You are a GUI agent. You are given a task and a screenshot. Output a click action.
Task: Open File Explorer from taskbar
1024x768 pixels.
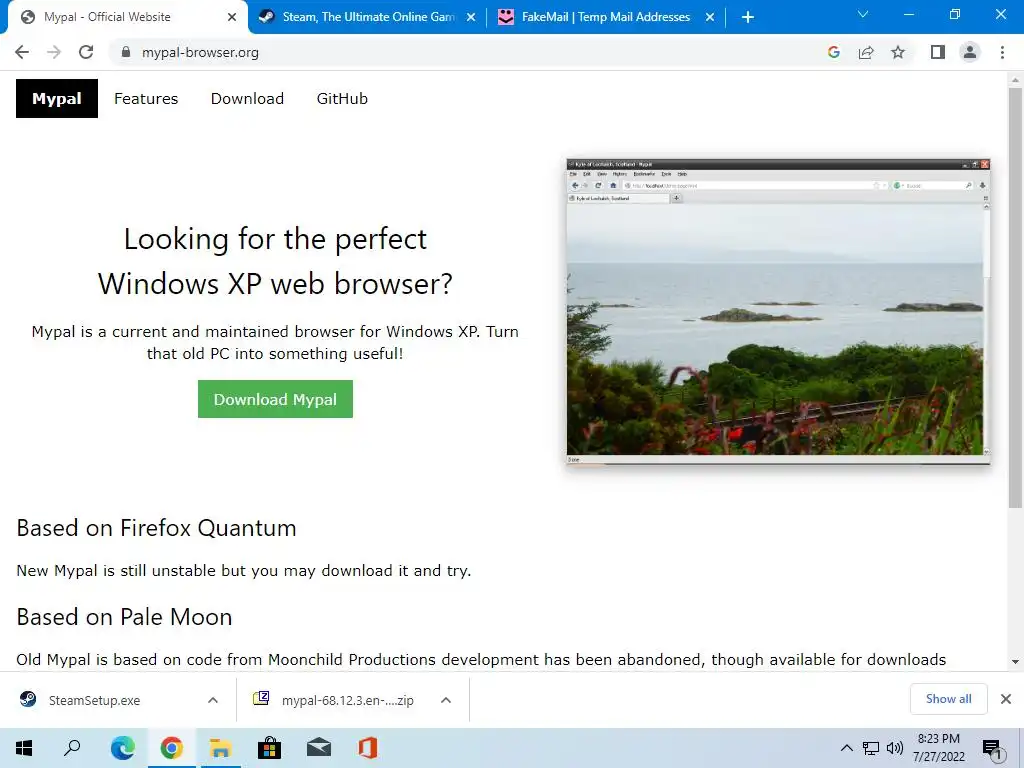220,748
